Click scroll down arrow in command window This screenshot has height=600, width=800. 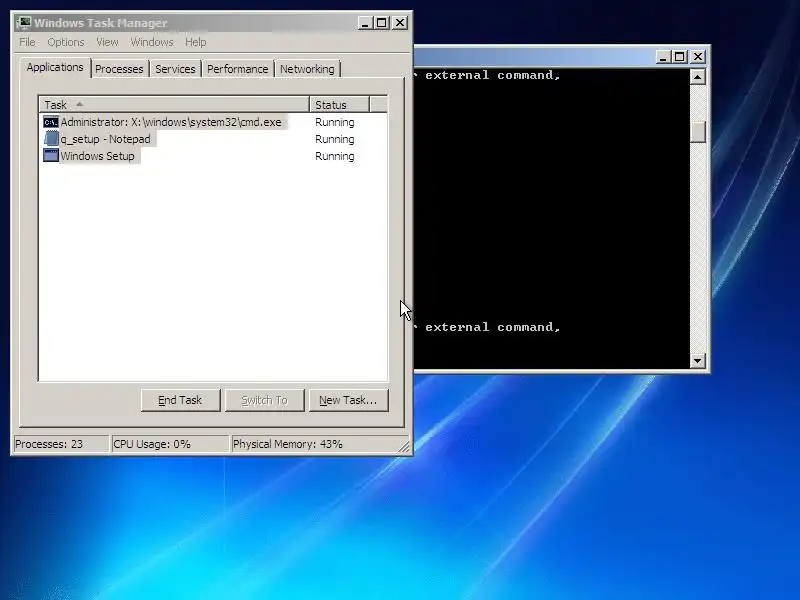[x=697, y=361]
